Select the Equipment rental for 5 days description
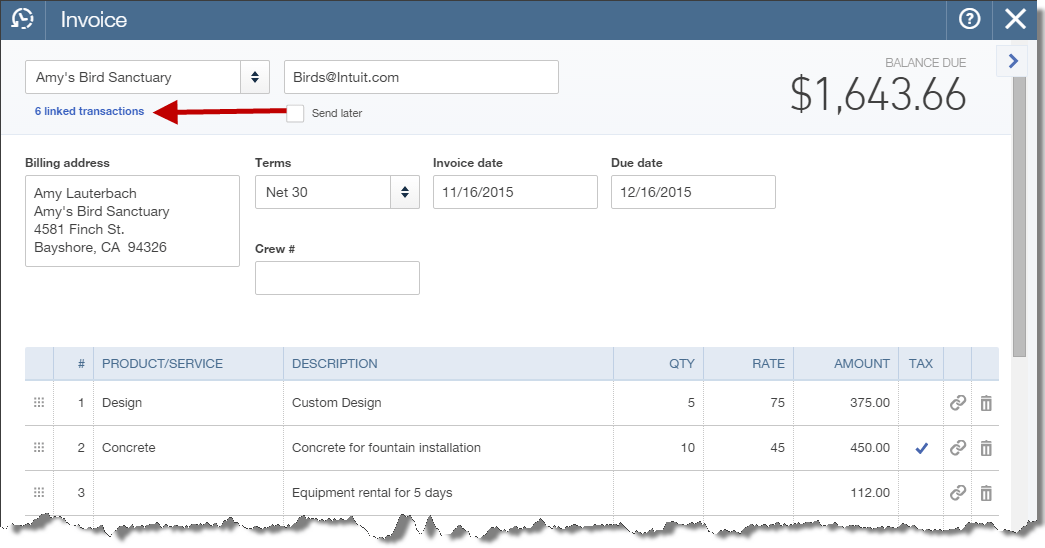 449,493
